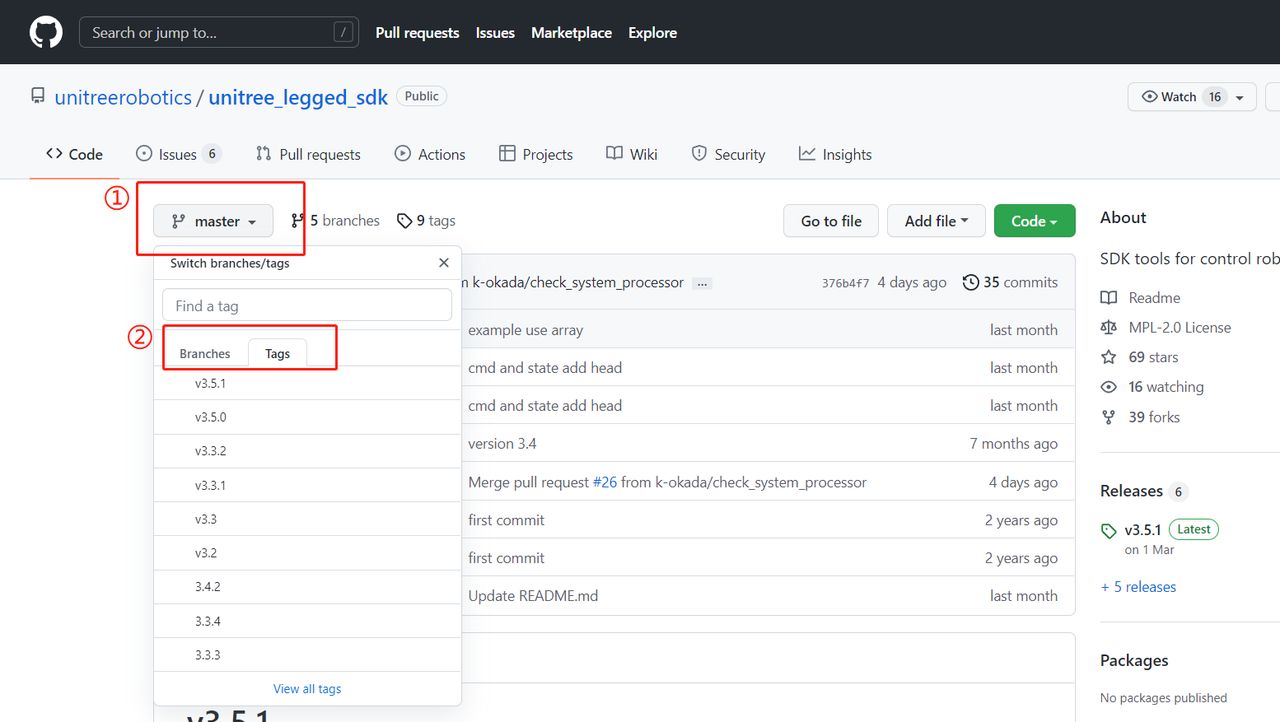Select tag v3.2 in the list
The height and width of the screenshot is (722, 1280).
tap(307, 553)
